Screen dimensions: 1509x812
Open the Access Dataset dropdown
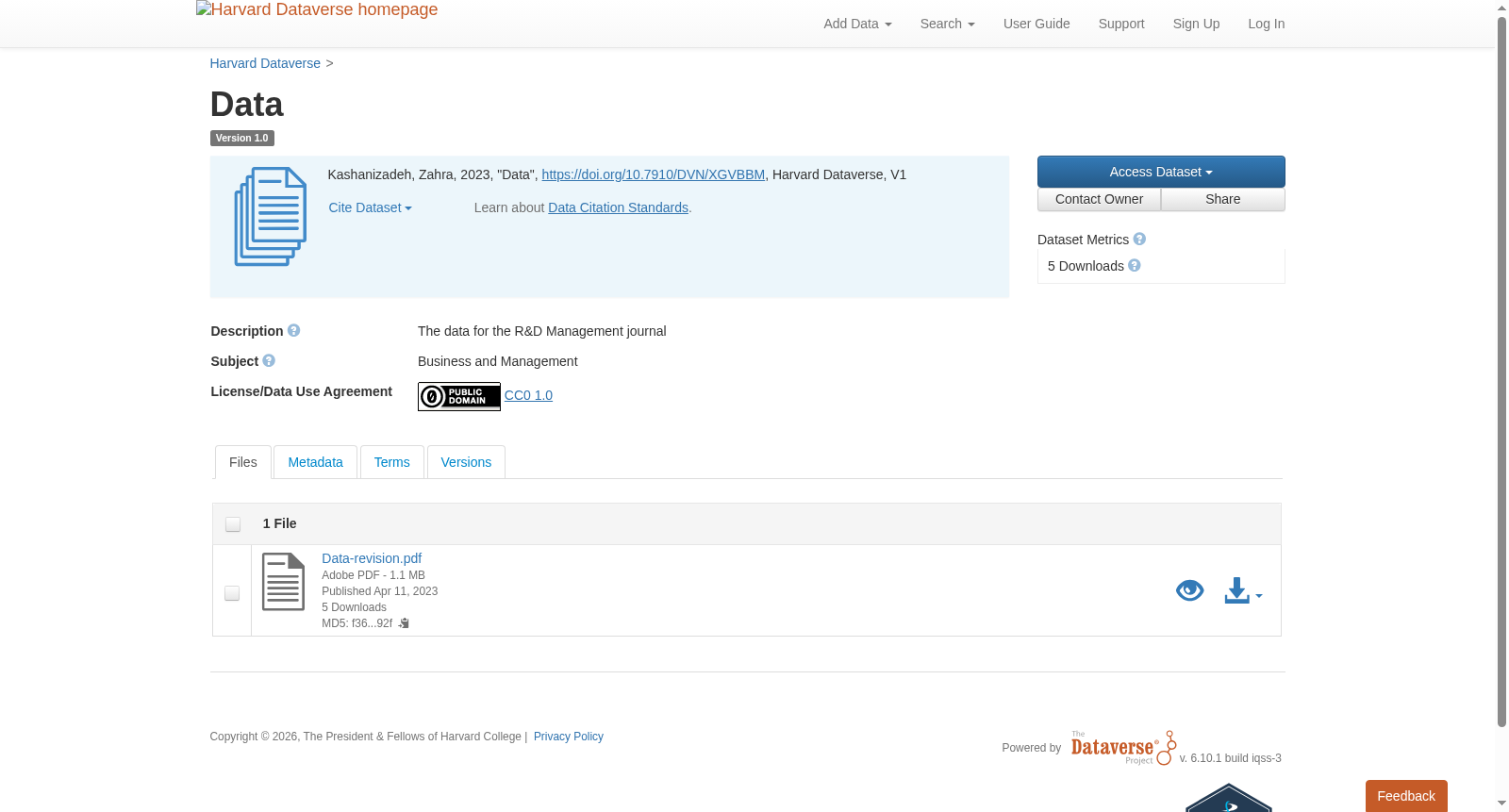[x=1161, y=172]
